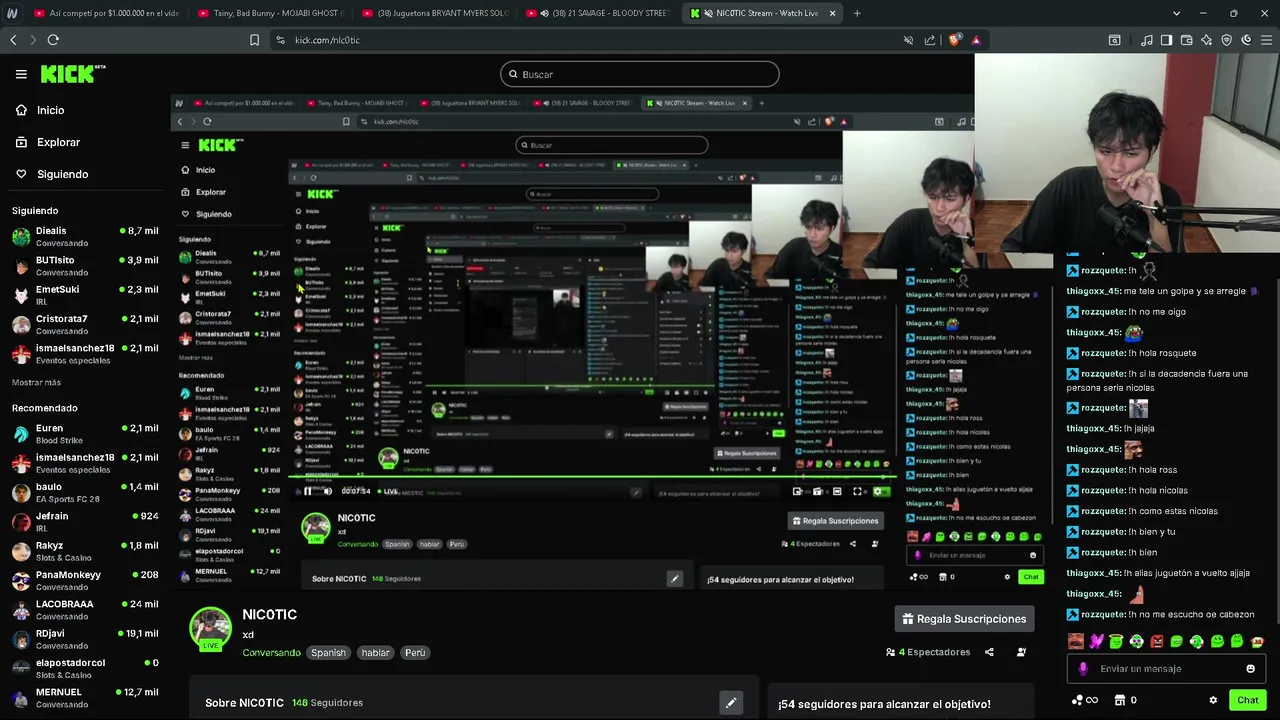
Task: Switch to the Tainy, Bad Bunny MOJABI GHOST tab
Action: [x=270, y=13]
